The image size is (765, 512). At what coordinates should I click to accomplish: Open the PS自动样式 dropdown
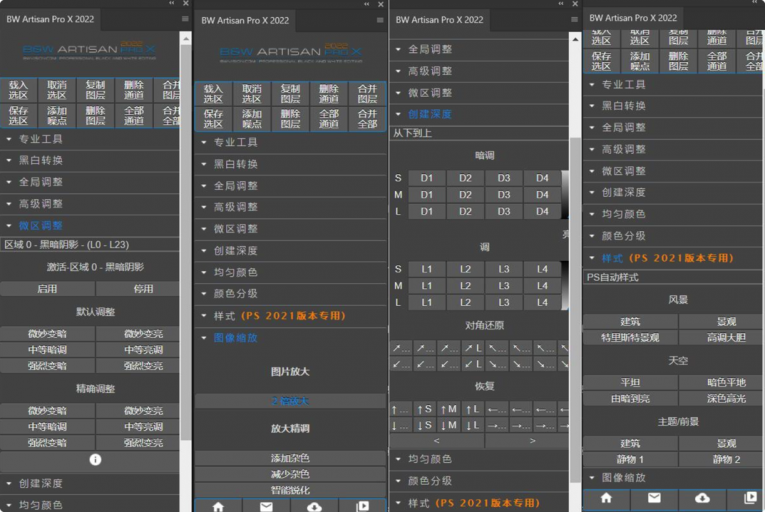point(673,277)
